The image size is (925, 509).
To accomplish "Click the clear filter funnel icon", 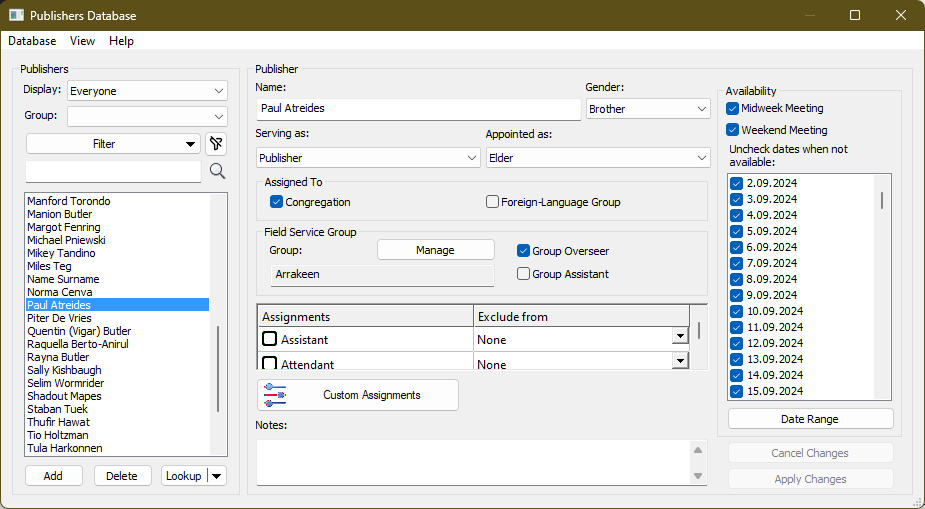I will point(217,144).
